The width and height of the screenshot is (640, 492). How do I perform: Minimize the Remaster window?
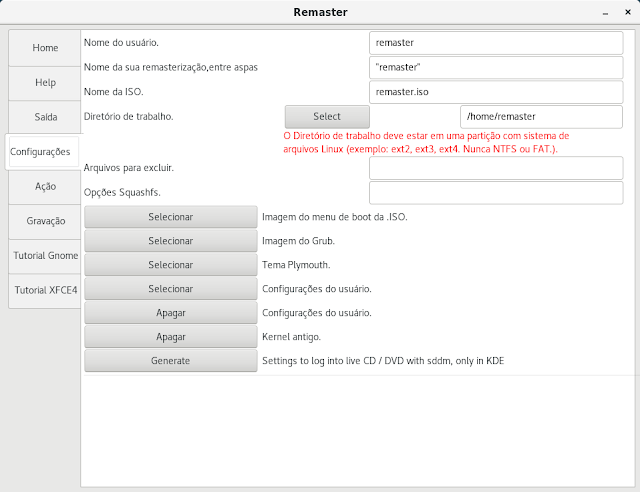click(x=605, y=13)
